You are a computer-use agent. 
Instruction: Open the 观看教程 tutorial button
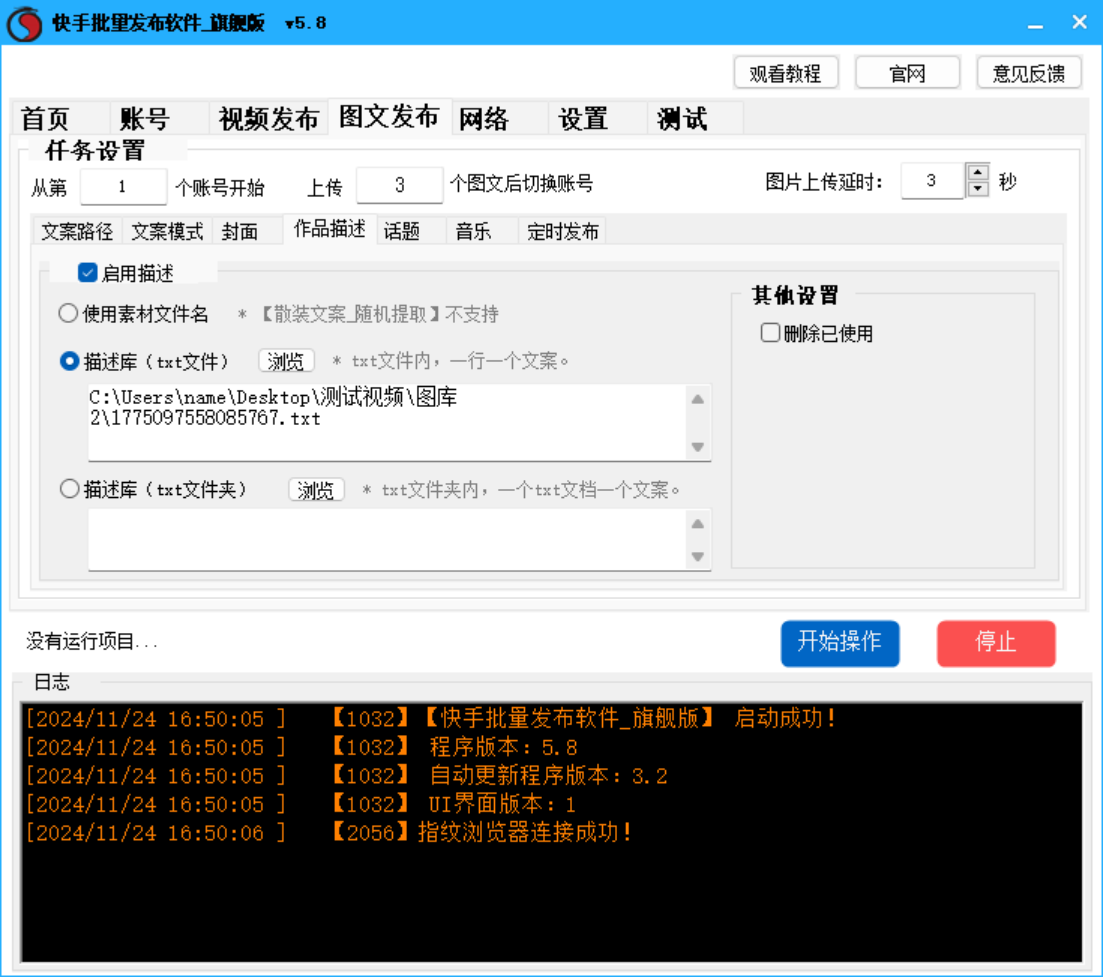(x=786, y=72)
